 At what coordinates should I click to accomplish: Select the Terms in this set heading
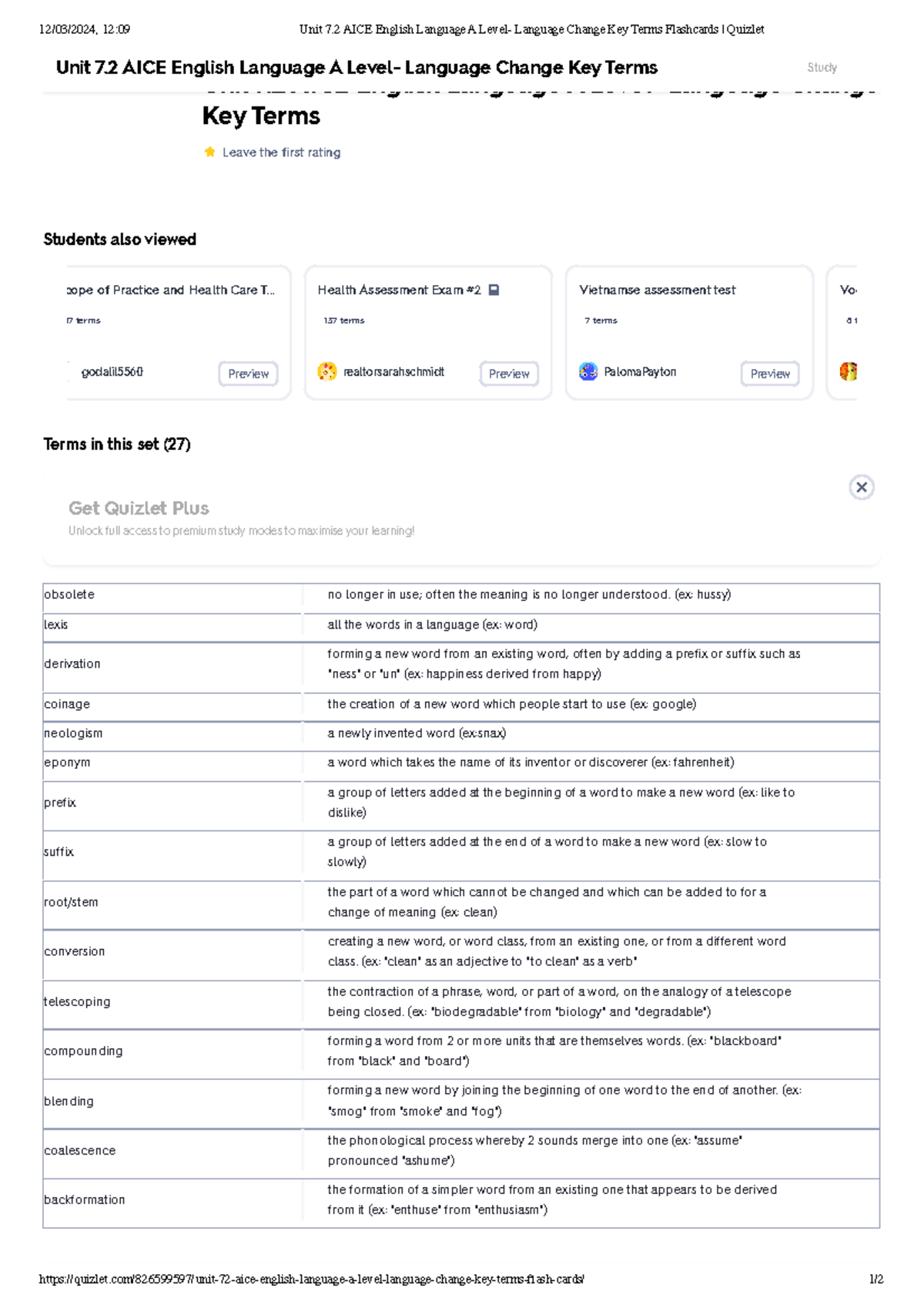tap(117, 444)
